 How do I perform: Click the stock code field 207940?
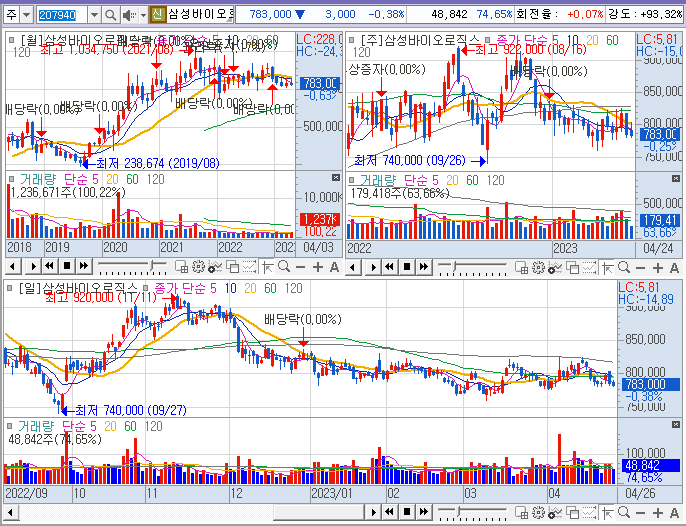[62, 15]
